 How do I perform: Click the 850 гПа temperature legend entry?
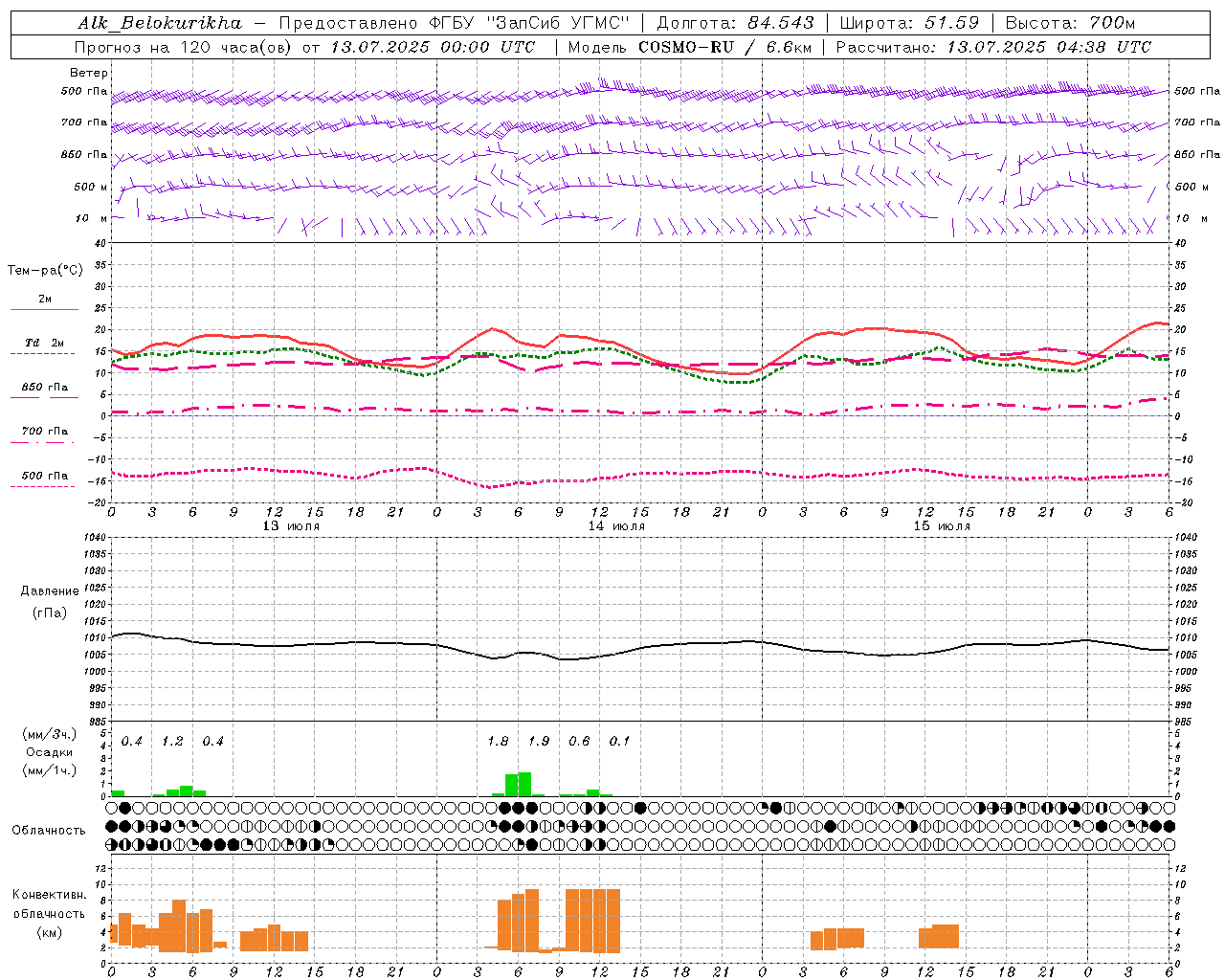(x=44, y=388)
